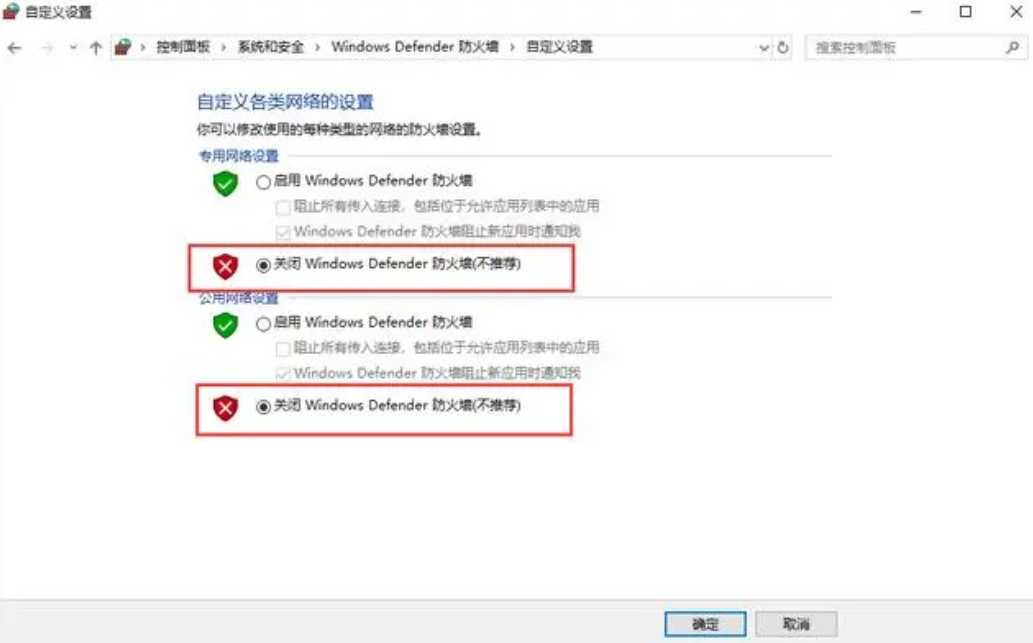1033x643 pixels.
Task: Click the 确定 button
Action: coord(705,624)
